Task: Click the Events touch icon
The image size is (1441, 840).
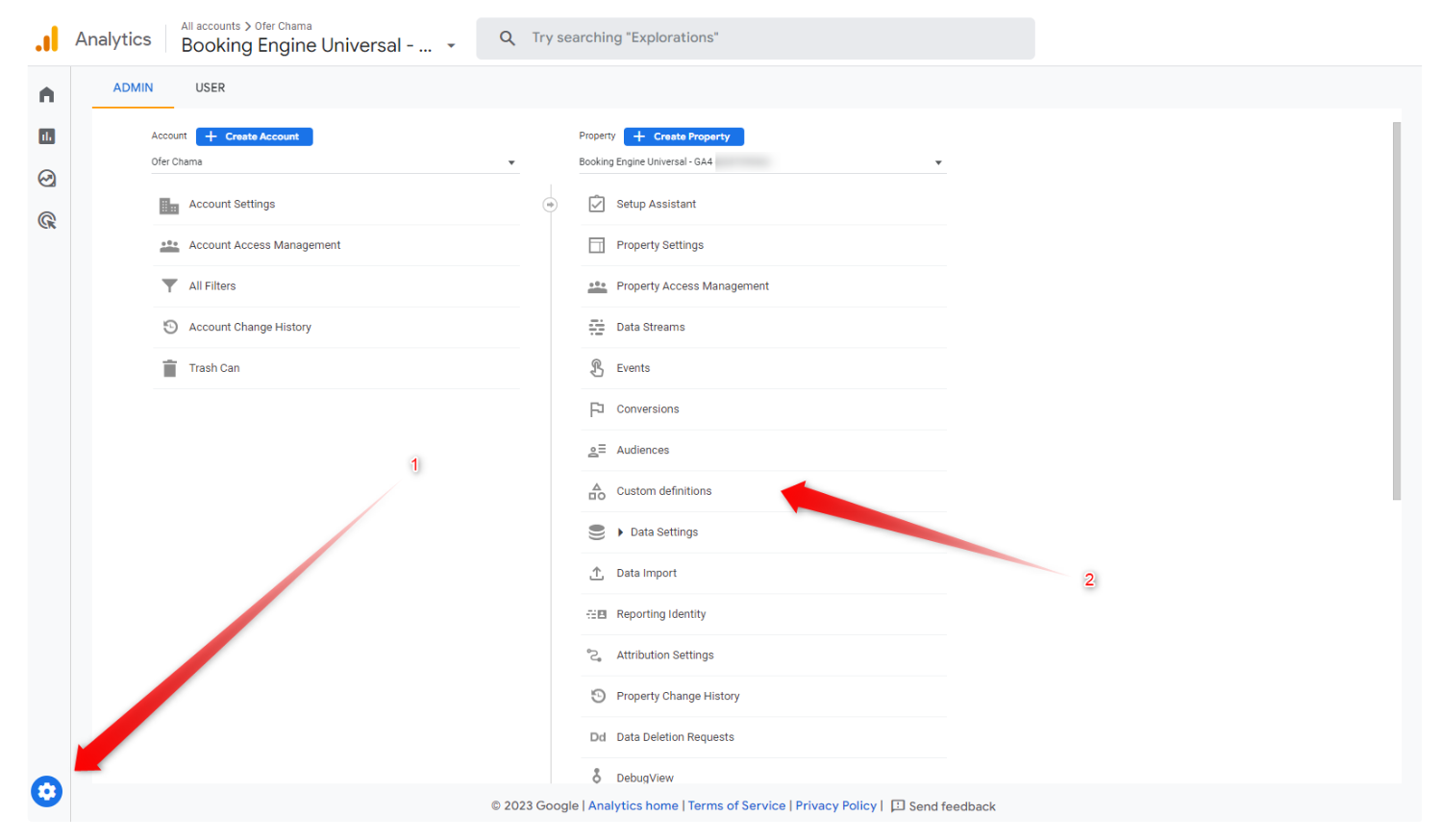Action: (597, 368)
